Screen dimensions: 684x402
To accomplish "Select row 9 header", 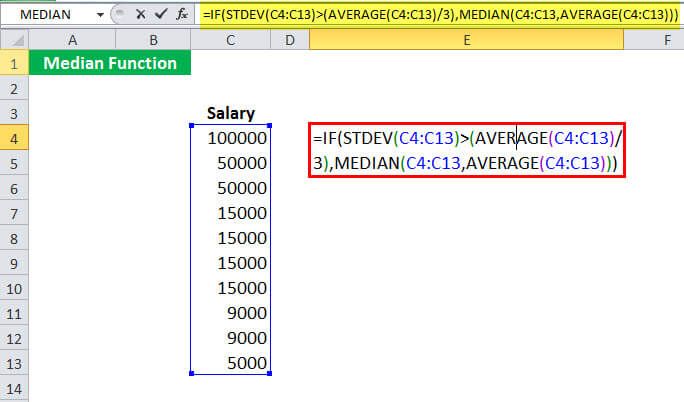I will [x=14, y=263].
